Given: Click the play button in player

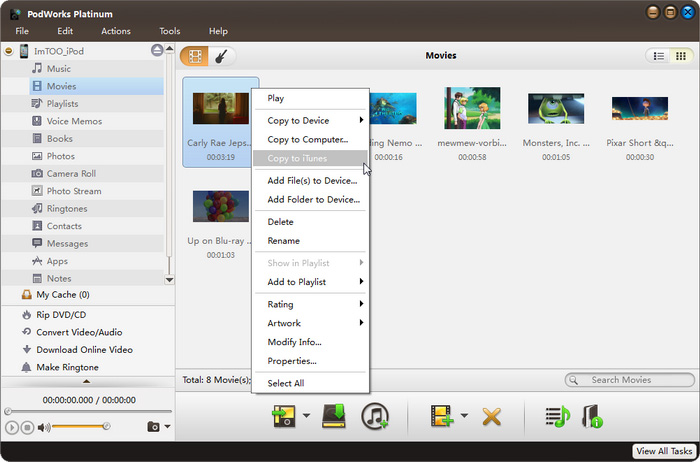Looking at the screenshot, I should pyautogui.click(x=12, y=428).
